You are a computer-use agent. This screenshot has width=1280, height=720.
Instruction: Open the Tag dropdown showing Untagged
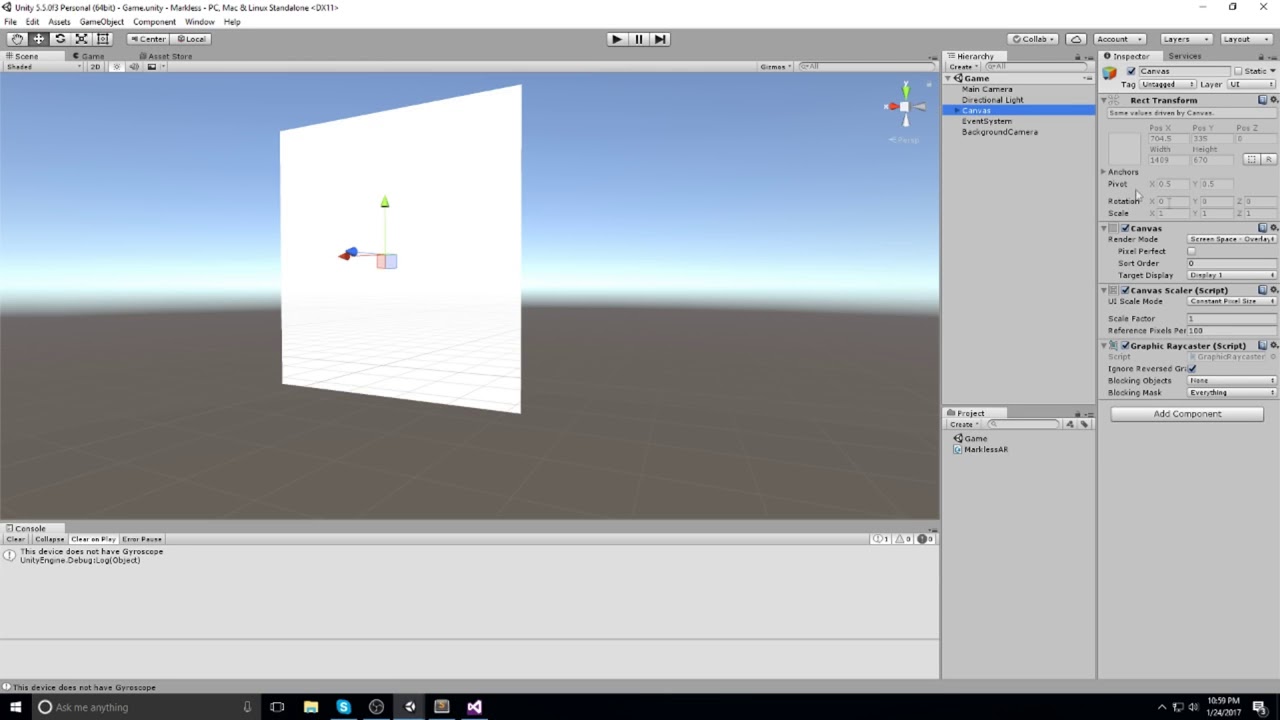pos(1167,84)
